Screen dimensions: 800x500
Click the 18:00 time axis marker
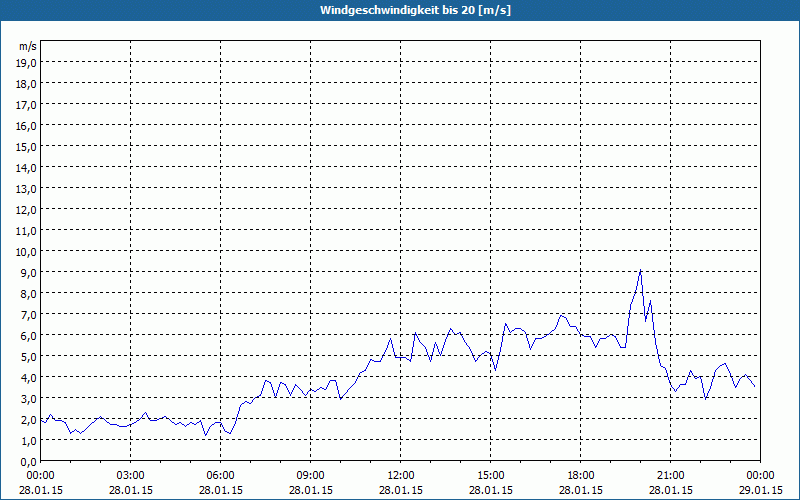click(x=581, y=475)
